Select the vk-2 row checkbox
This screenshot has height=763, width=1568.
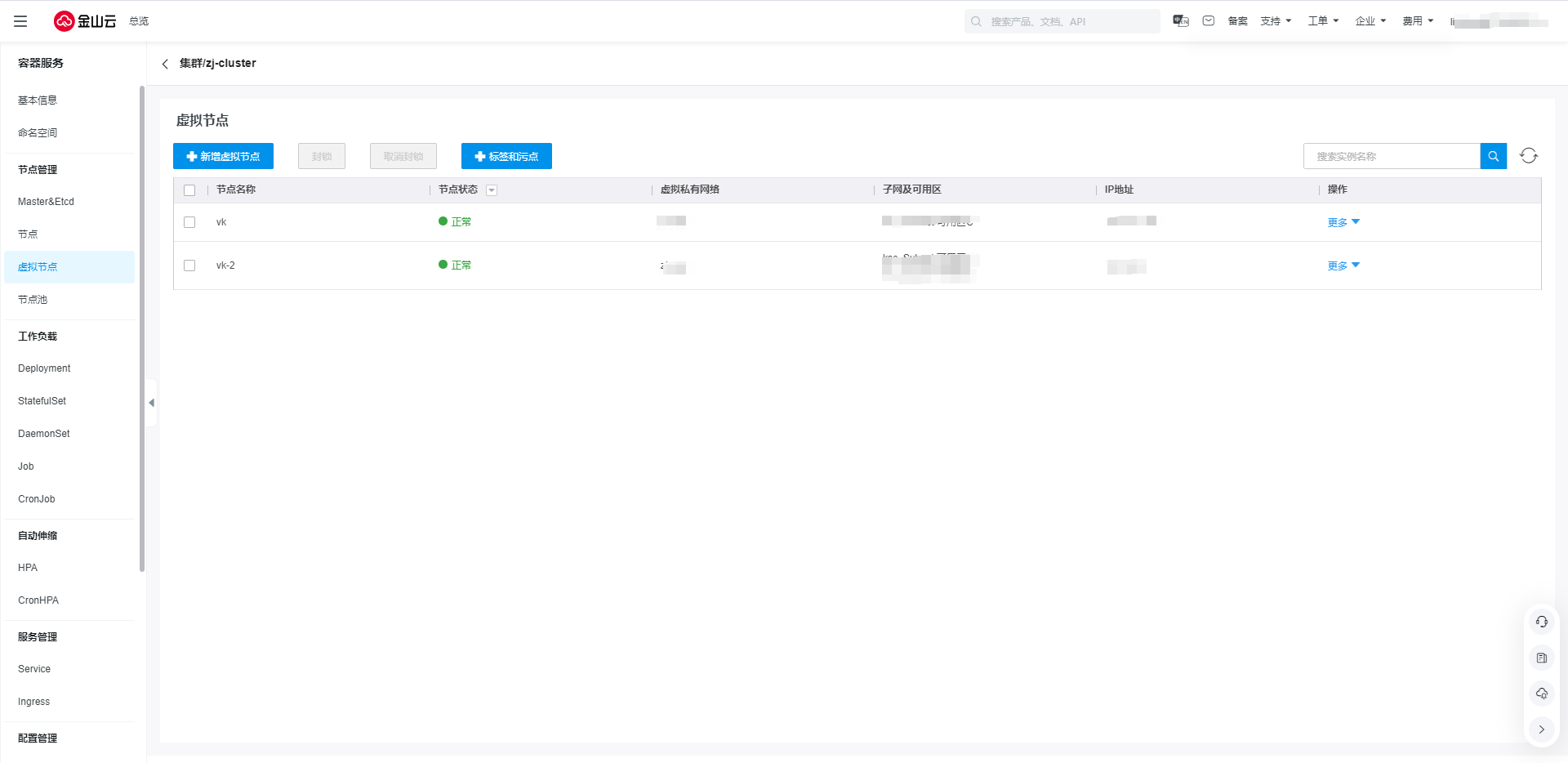click(x=189, y=265)
